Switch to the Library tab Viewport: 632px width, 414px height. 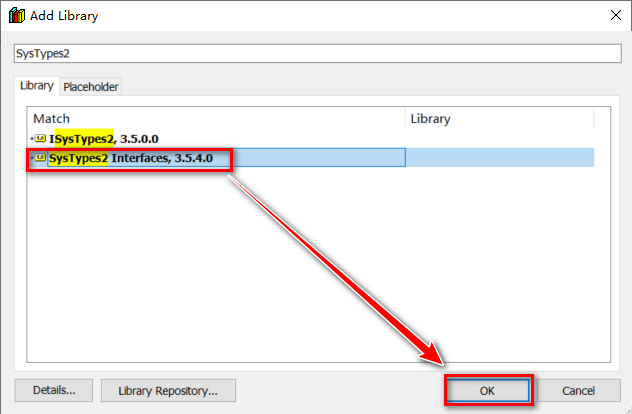tap(37, 85)
